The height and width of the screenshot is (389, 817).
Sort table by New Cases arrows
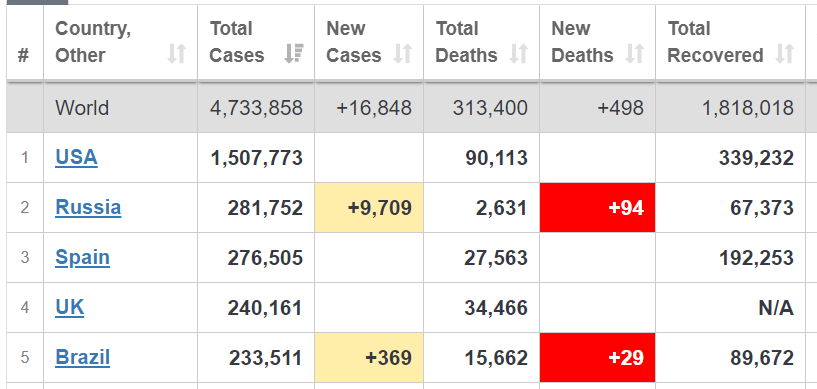point(403,54)
